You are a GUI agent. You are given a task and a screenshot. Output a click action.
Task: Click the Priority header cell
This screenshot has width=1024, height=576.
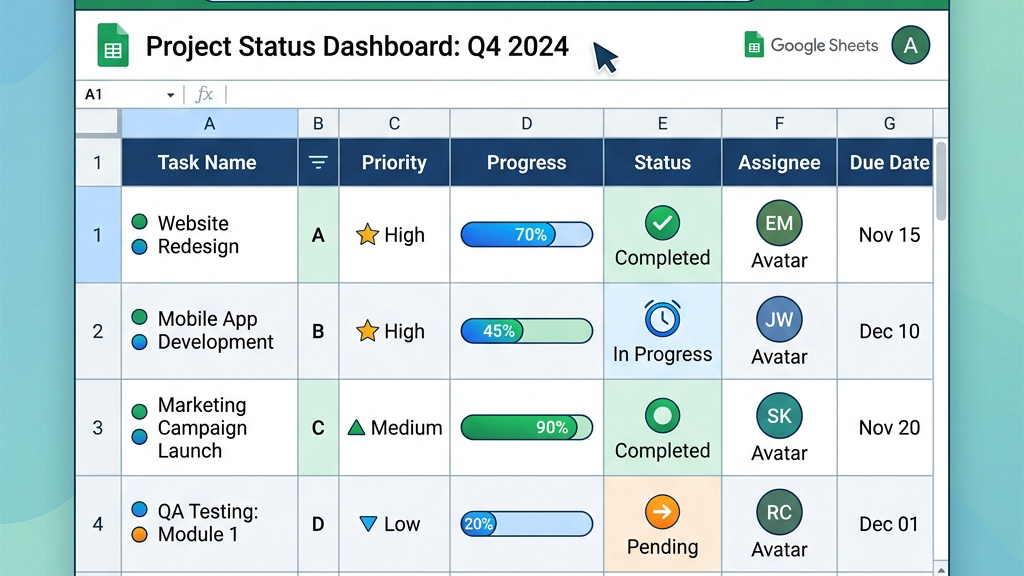(x=394, y=163)
